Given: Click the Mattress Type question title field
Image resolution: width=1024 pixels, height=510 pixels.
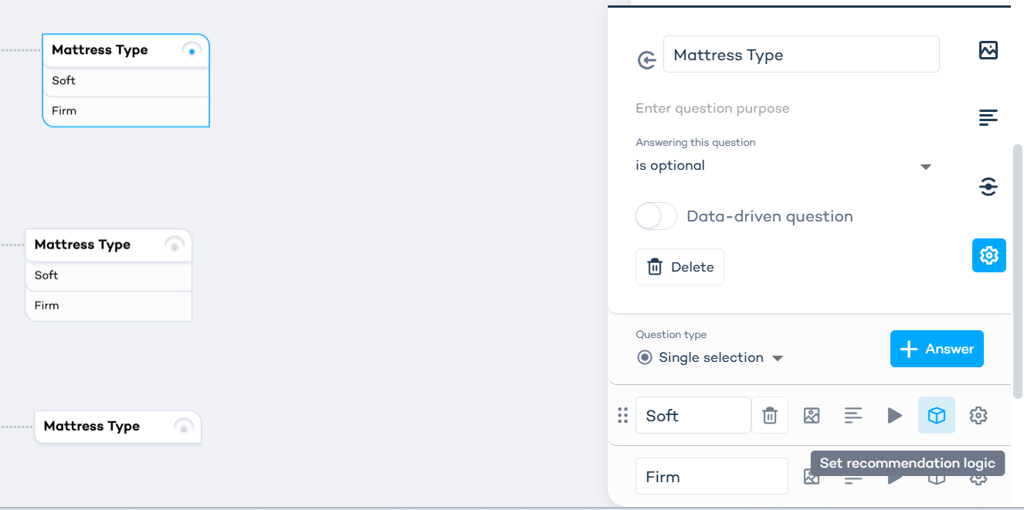Looking at the screenshot, I should [801, 55].
